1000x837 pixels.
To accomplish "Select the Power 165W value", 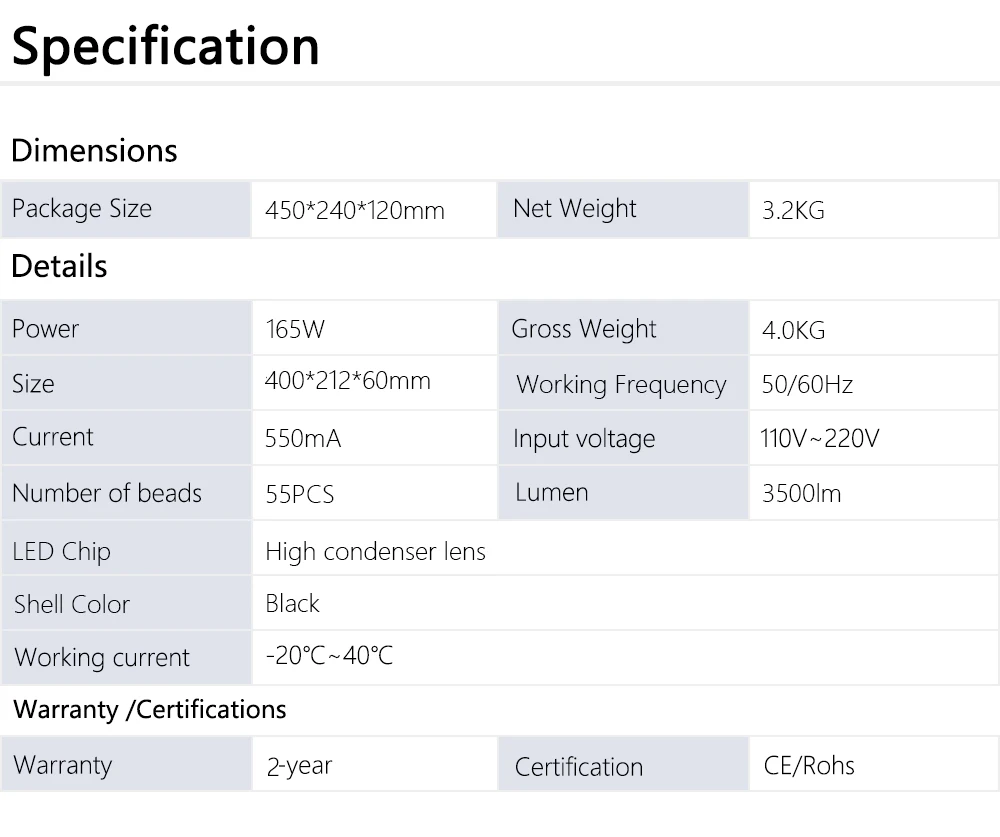I will [295, 329].
